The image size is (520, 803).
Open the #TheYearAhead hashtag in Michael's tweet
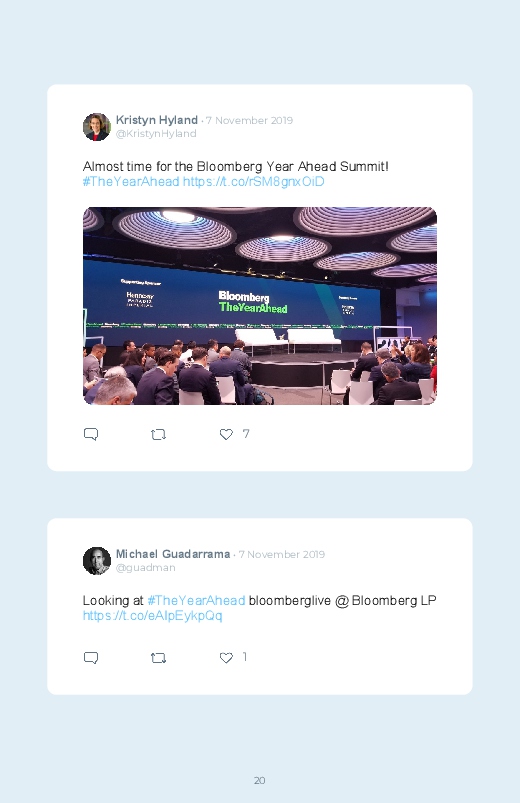pyautogui.click(x=196, y=600)
